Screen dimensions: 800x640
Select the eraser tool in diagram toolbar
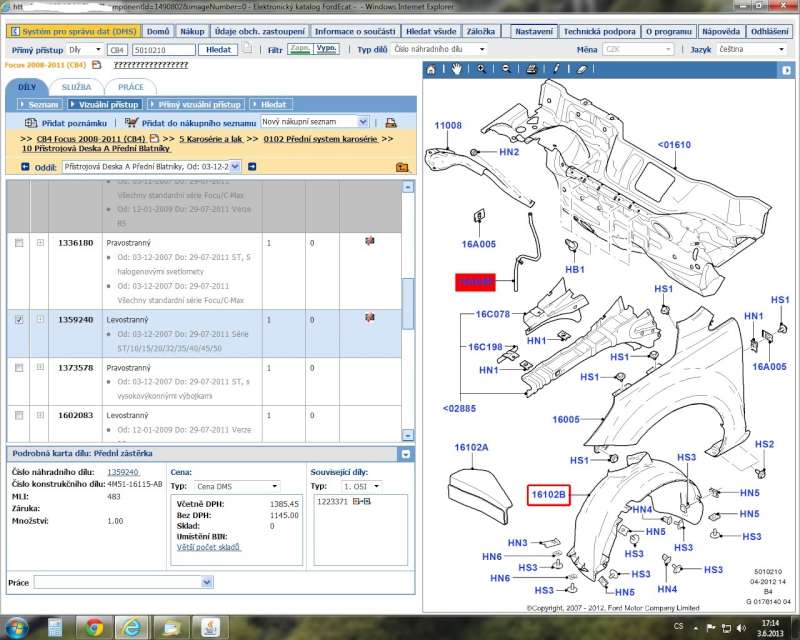tap(581, 69)
